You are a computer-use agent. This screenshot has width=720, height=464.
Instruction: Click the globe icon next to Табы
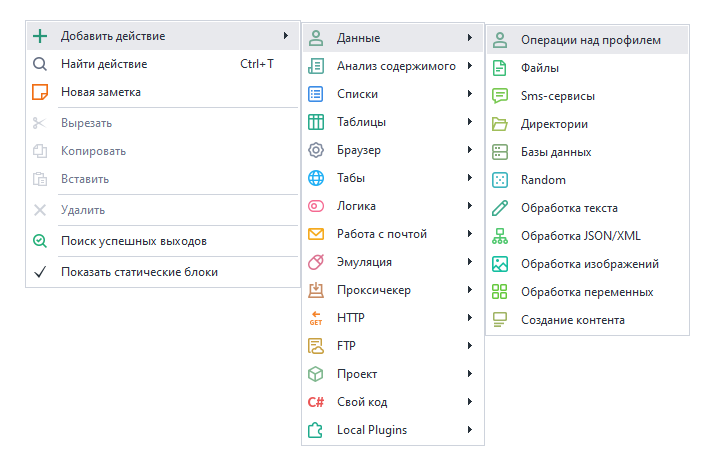(x=316, y=178)
